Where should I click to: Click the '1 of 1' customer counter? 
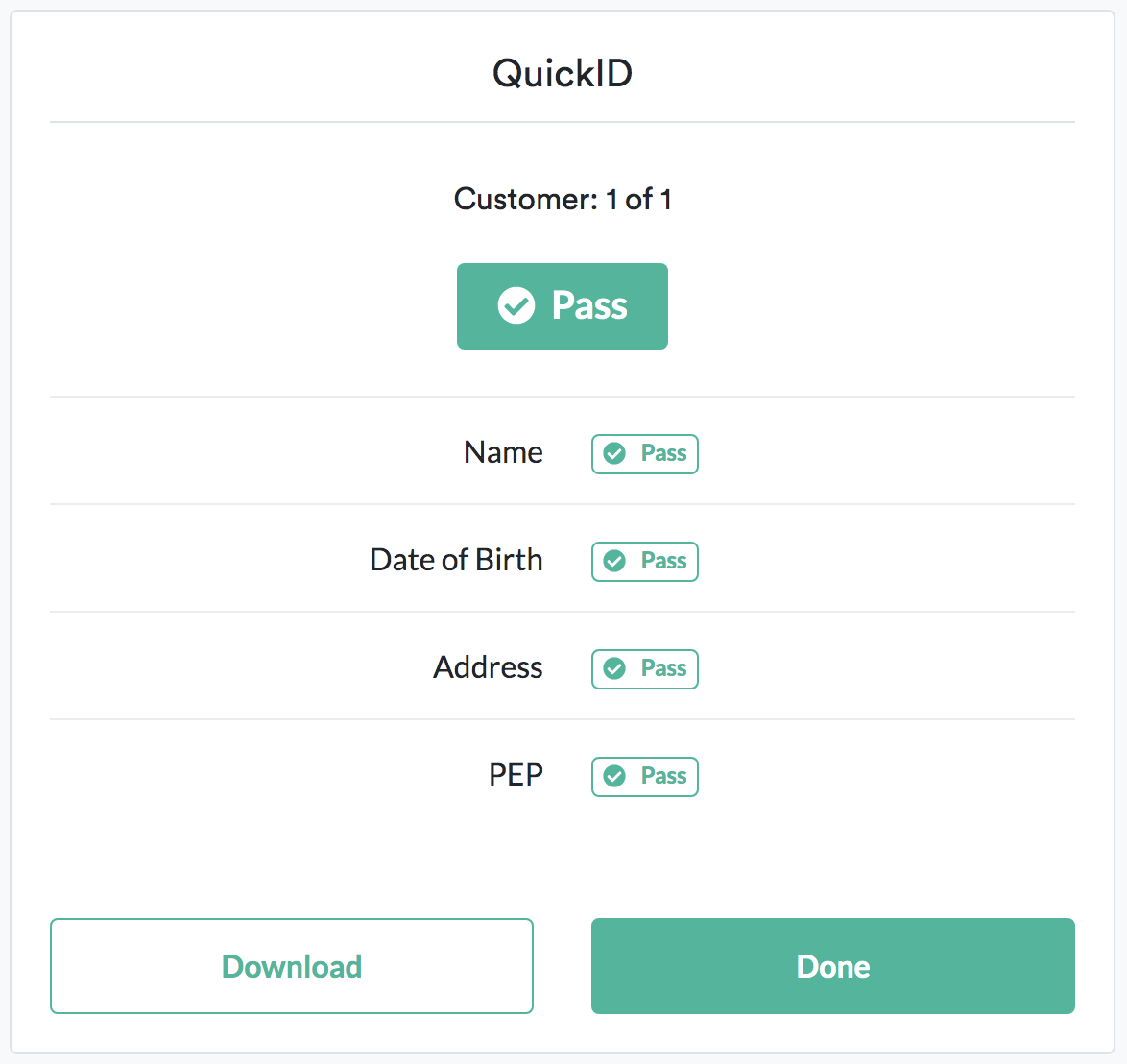[638, 200]
